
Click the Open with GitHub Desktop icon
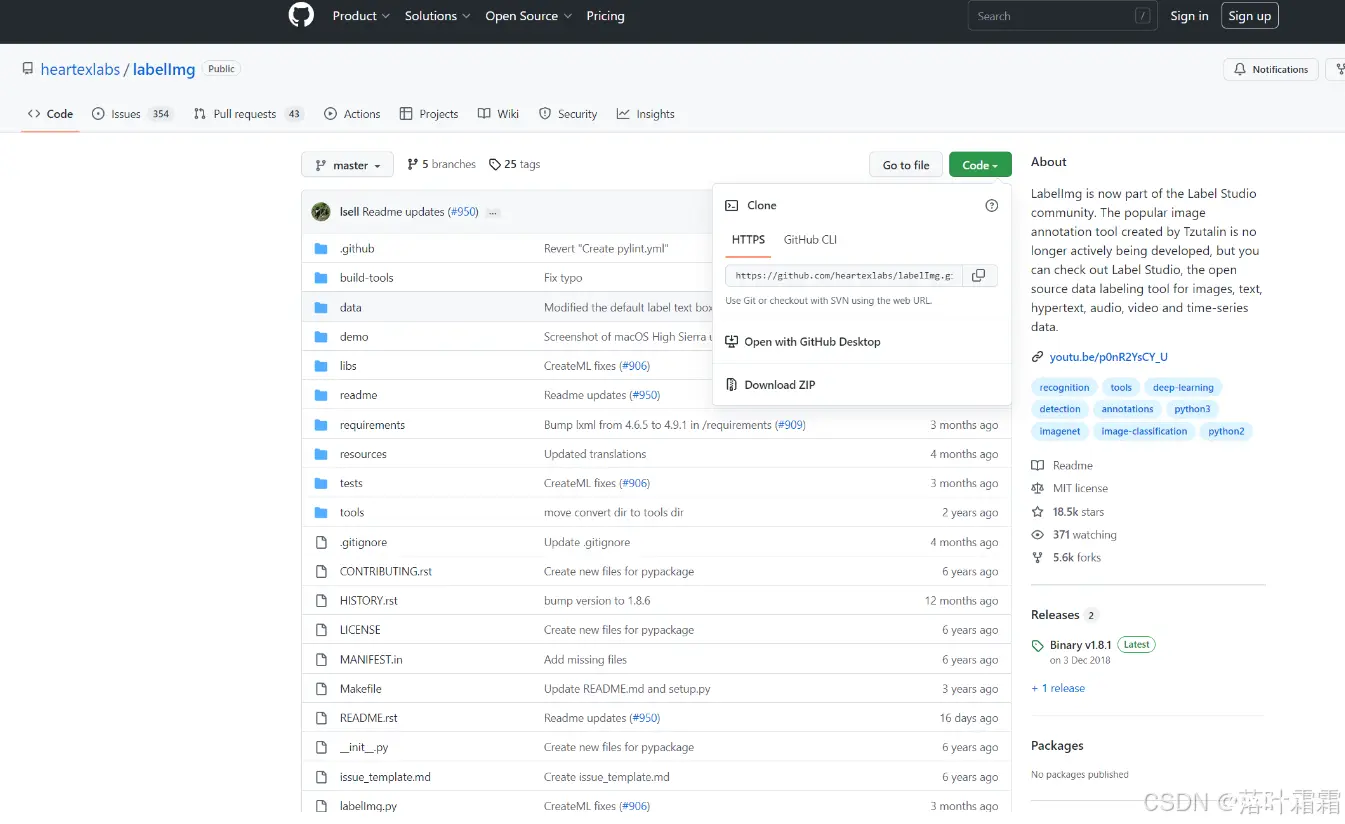[x=731, y=342]
